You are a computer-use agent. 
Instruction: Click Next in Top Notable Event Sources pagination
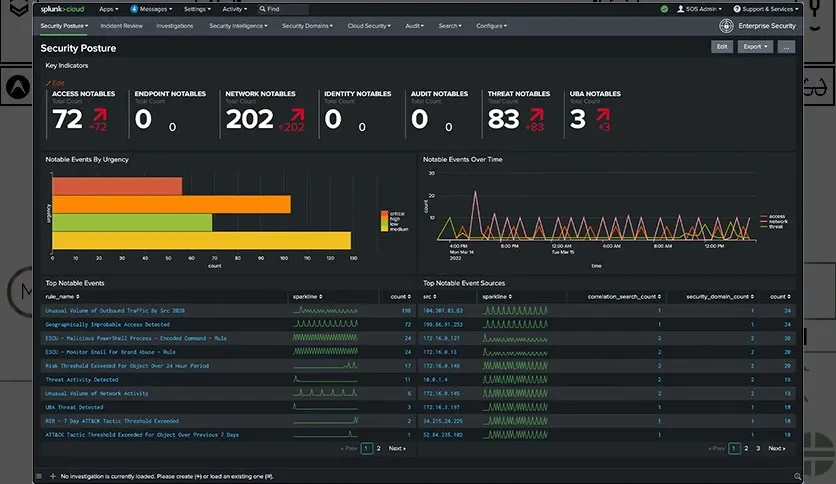(x=777, y=449)
